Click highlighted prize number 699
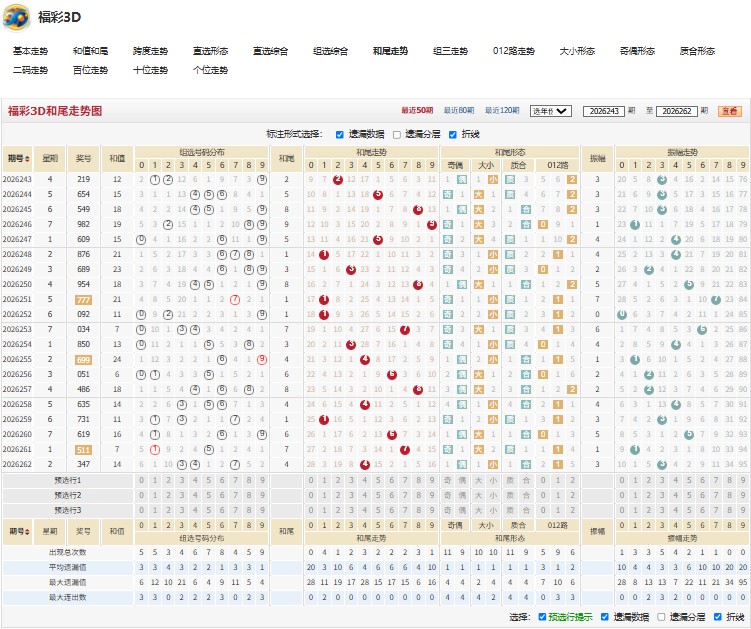Image resolution: width=751 pixels, height=629 pixels. point(83,360)
